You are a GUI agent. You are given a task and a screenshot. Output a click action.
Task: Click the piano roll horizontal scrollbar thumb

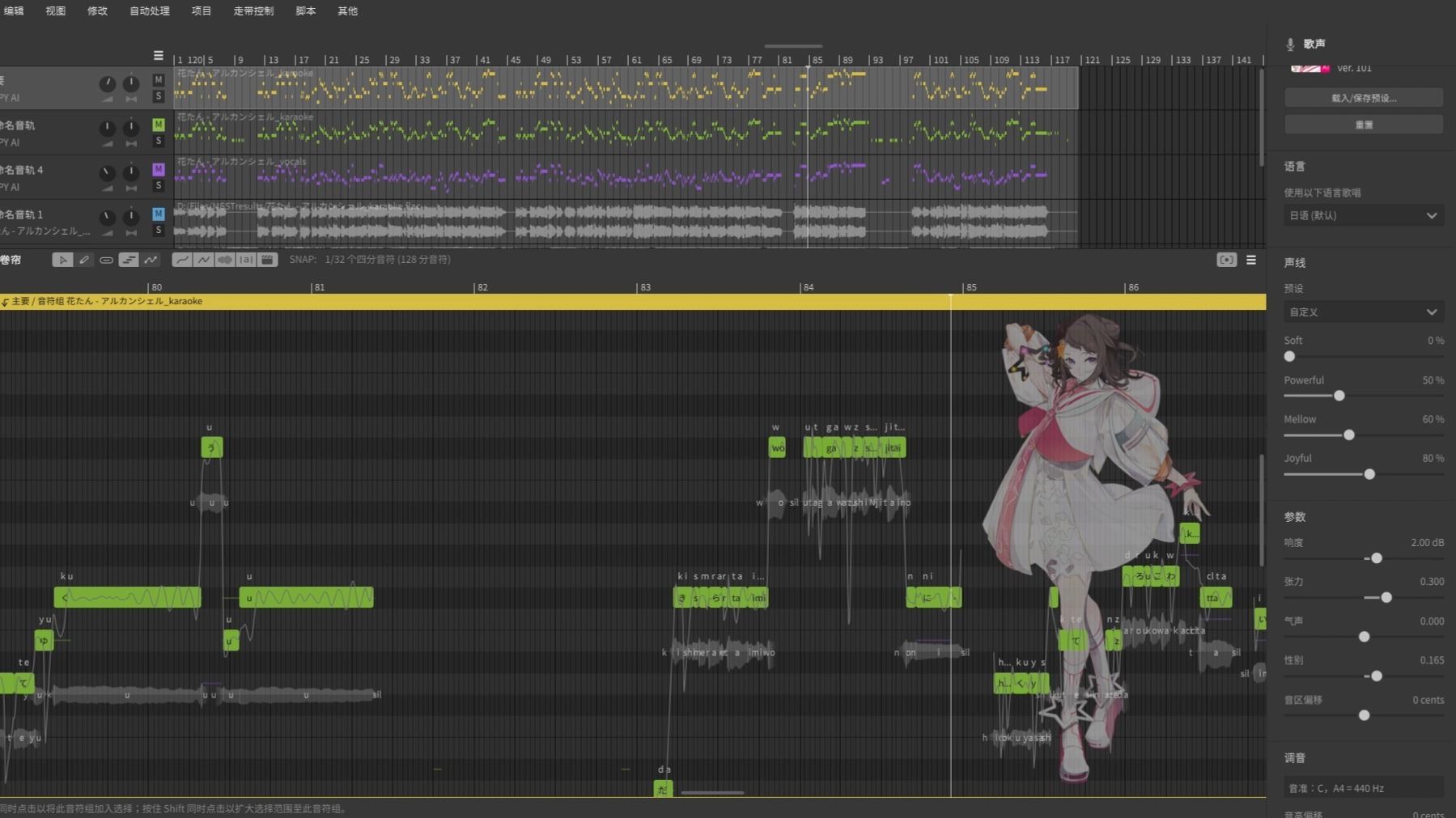(712, 793)
